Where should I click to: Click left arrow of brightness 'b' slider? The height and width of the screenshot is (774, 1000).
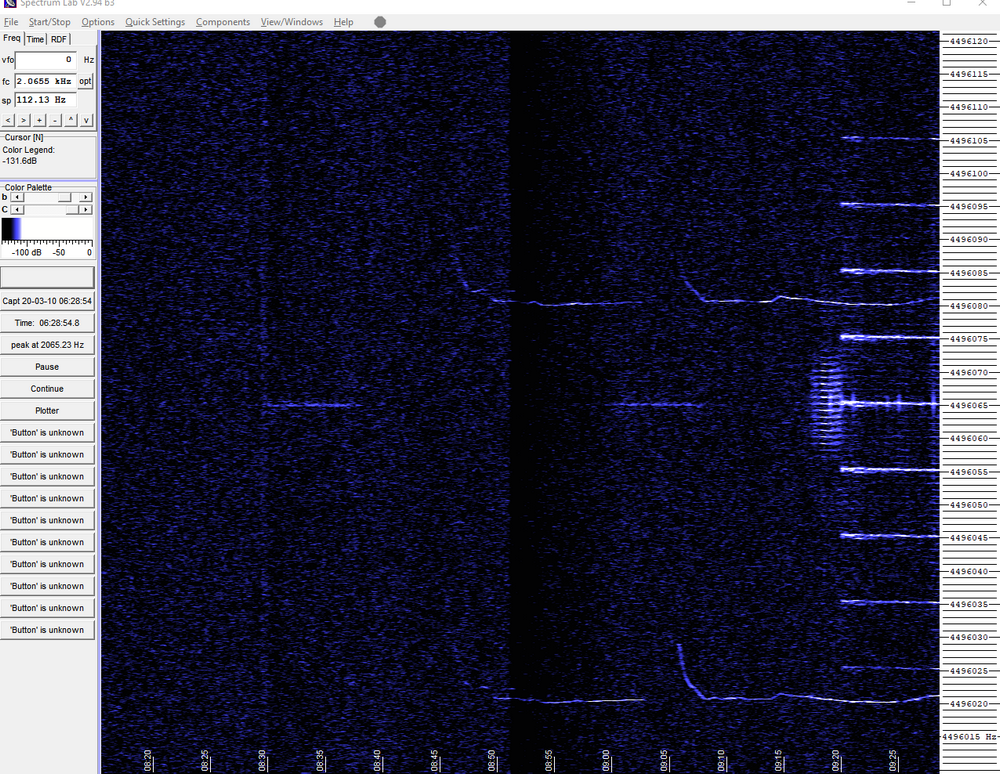pyautogui.click(x=17, y=197)
